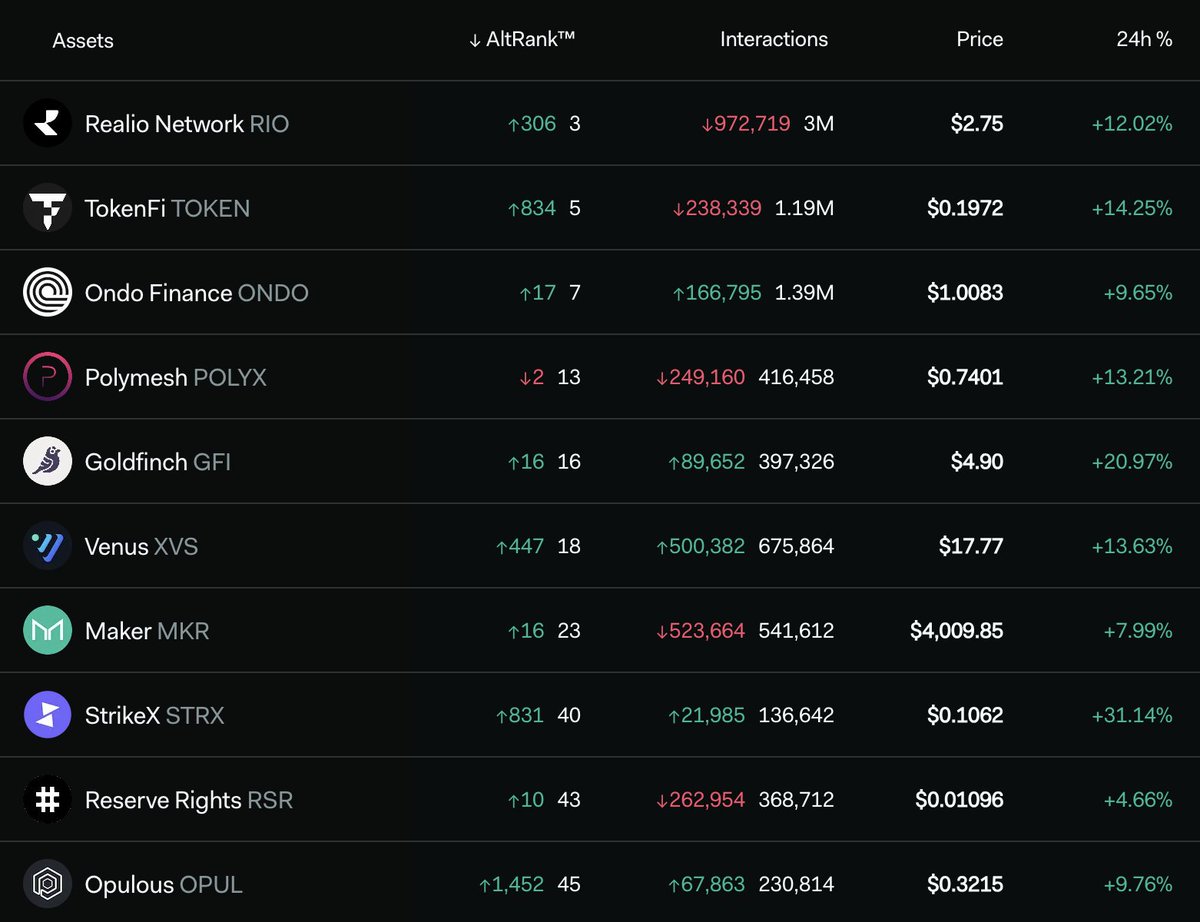Click the Goldfinch bird logo icon
The width and height of the screenshot is (1200, 922).
(47, 462)
